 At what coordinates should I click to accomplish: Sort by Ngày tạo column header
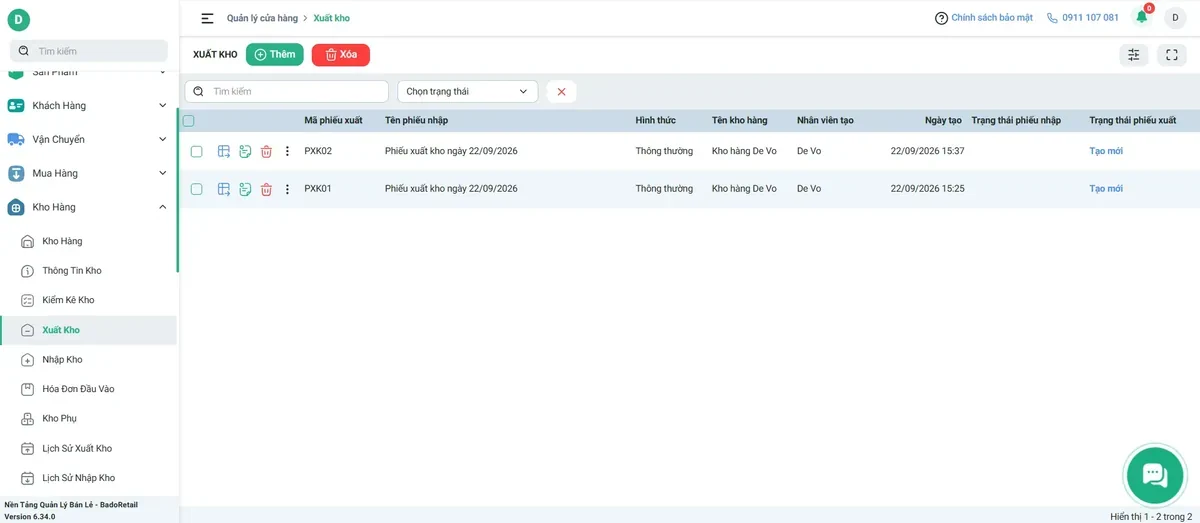(x=943, y=121)
